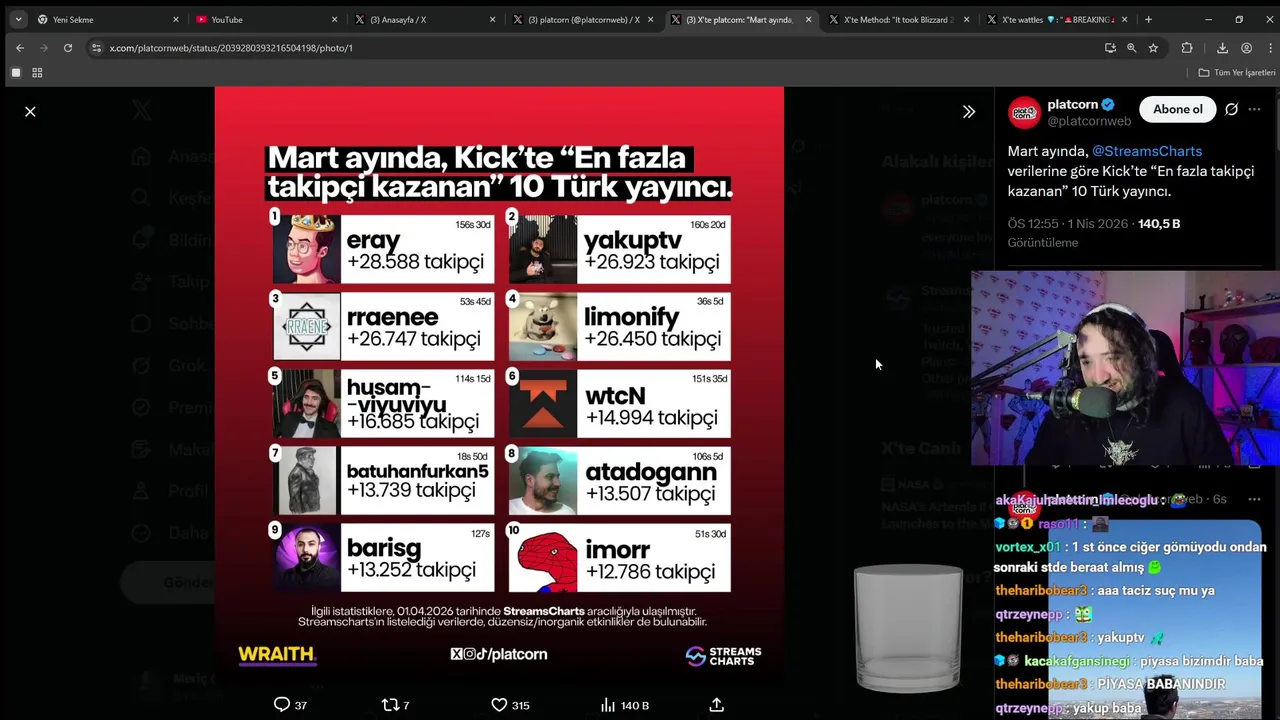The height and width of the screenshot is (720, 1280).
Task: Open the three-dot more menu on the post
Action: (x=1255, y=109)
